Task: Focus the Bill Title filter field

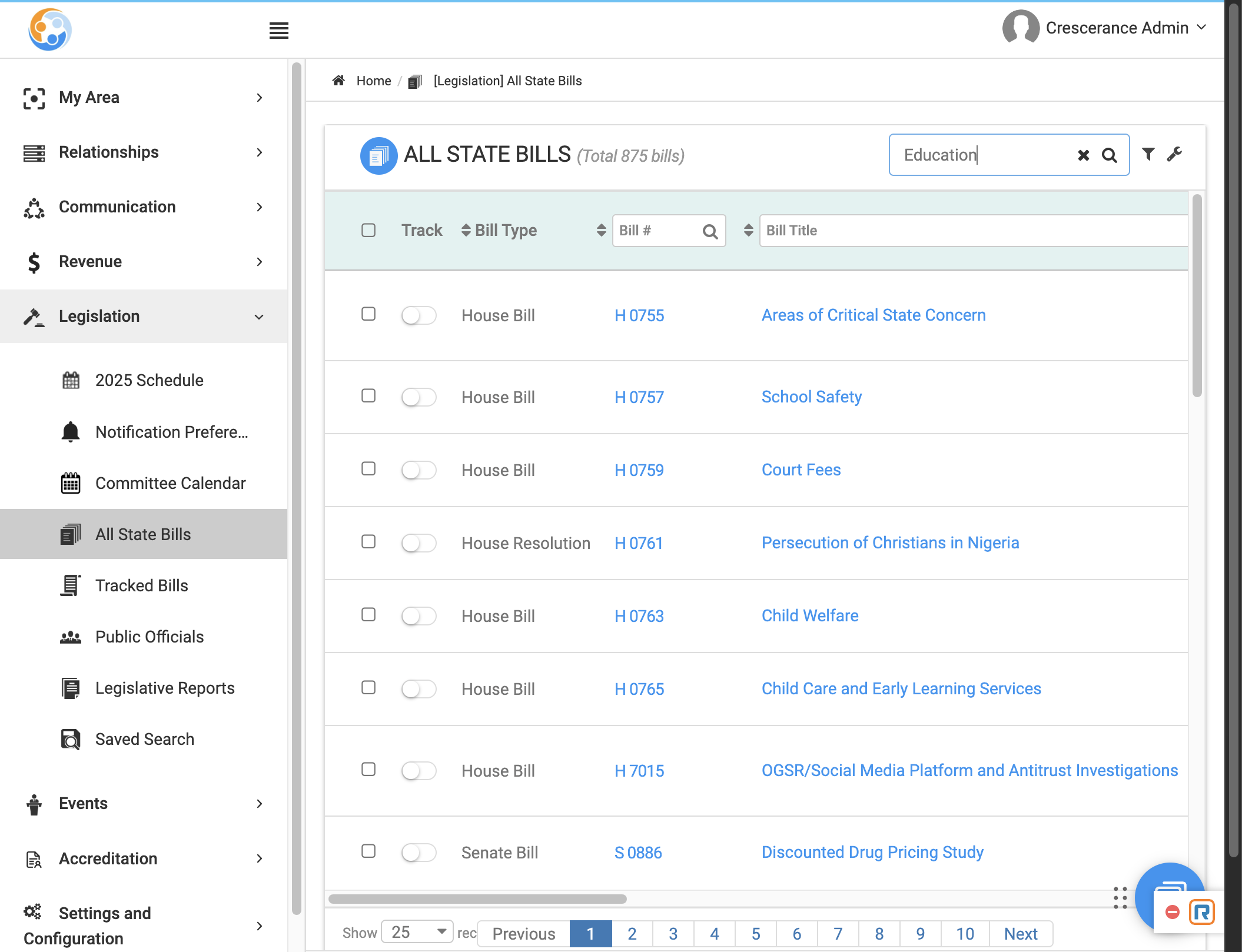Action: coord(974,231)
